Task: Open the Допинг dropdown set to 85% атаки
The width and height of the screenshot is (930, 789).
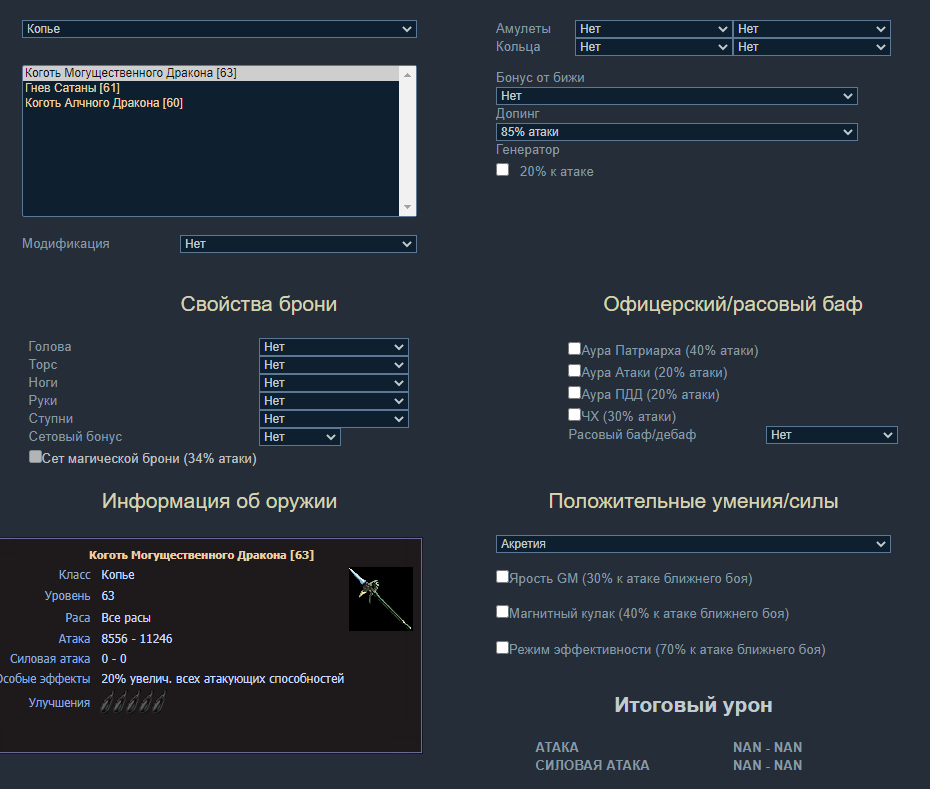Action: (x=676, y=132)
